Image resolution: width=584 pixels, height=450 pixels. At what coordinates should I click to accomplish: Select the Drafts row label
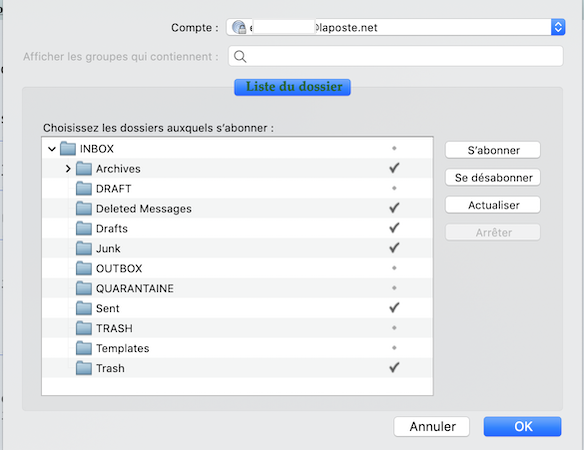(x=112, y=229)
